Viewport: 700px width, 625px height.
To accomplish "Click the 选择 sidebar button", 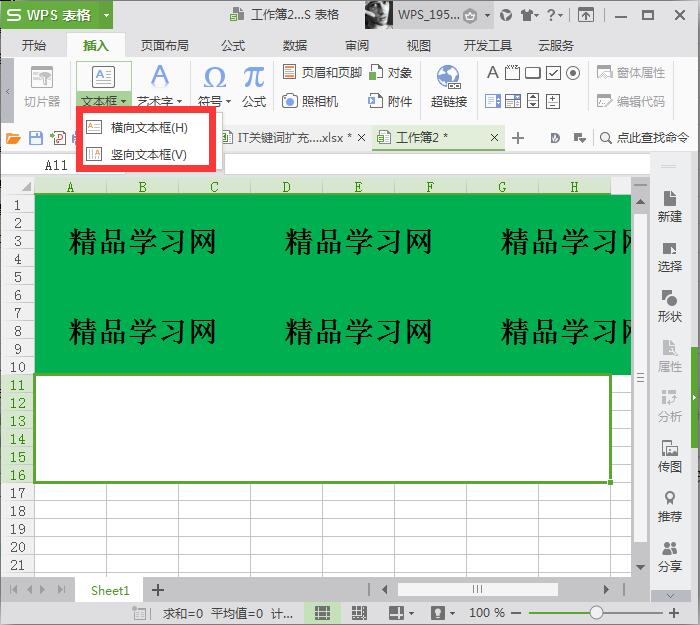I will [x=670, y=257].
